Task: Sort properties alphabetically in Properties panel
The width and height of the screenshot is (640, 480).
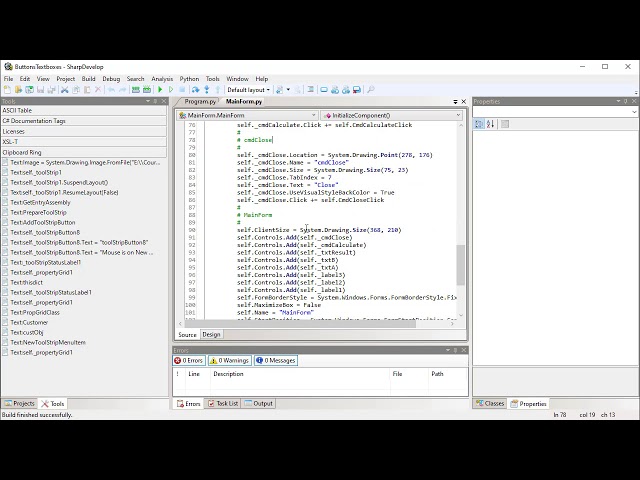Action: (491, 124)
